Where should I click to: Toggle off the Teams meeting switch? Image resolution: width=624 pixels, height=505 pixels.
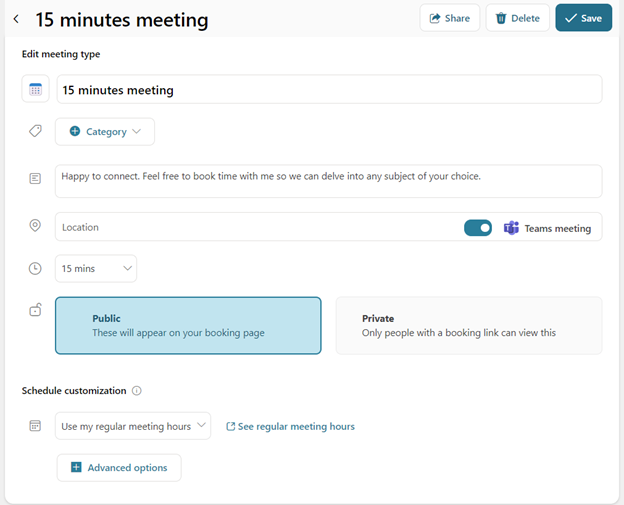coord(478,228)
